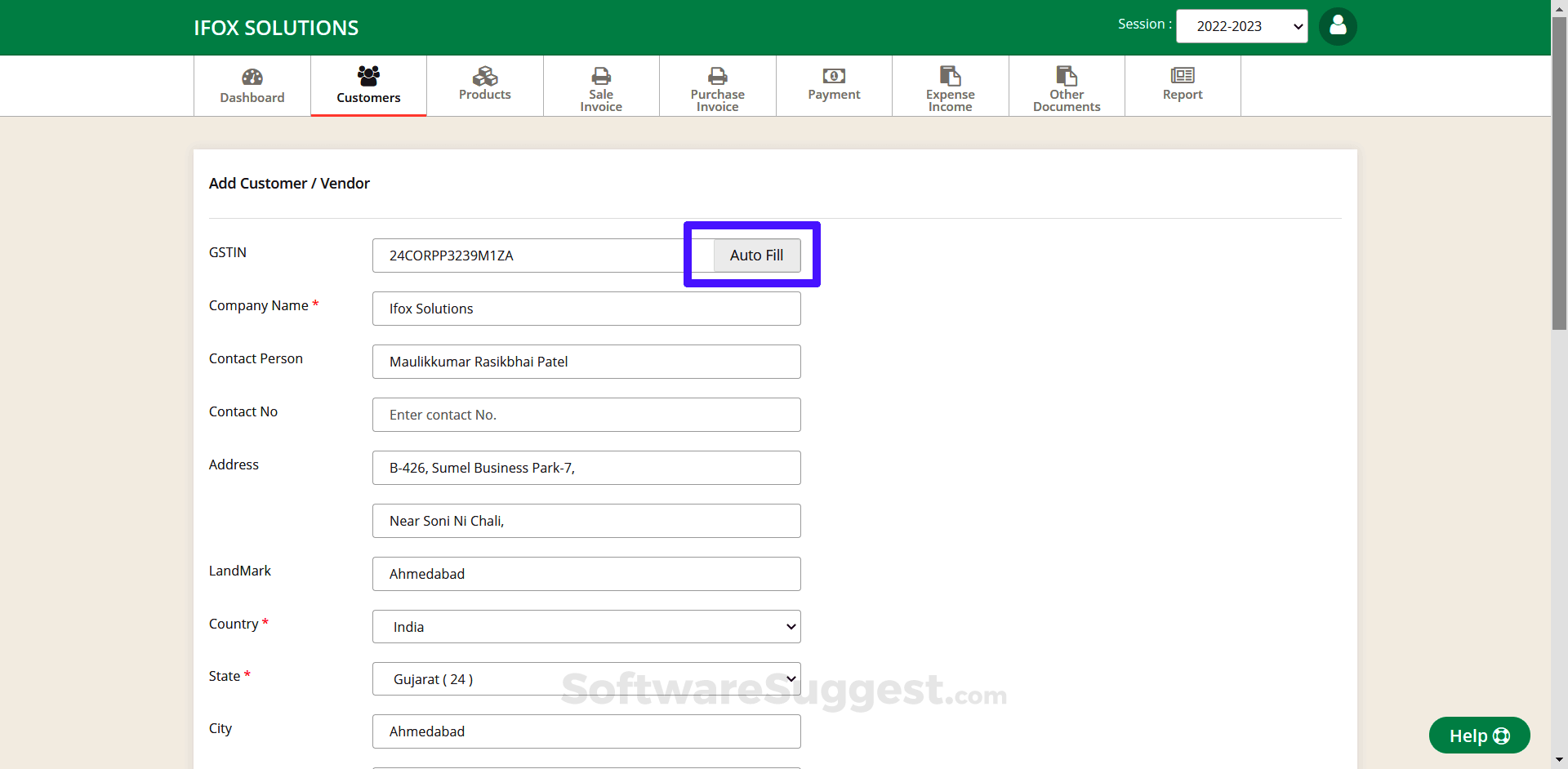Focus the Contact No field
The height and width of the screenshot is (769, 1568).
[586, 415]
